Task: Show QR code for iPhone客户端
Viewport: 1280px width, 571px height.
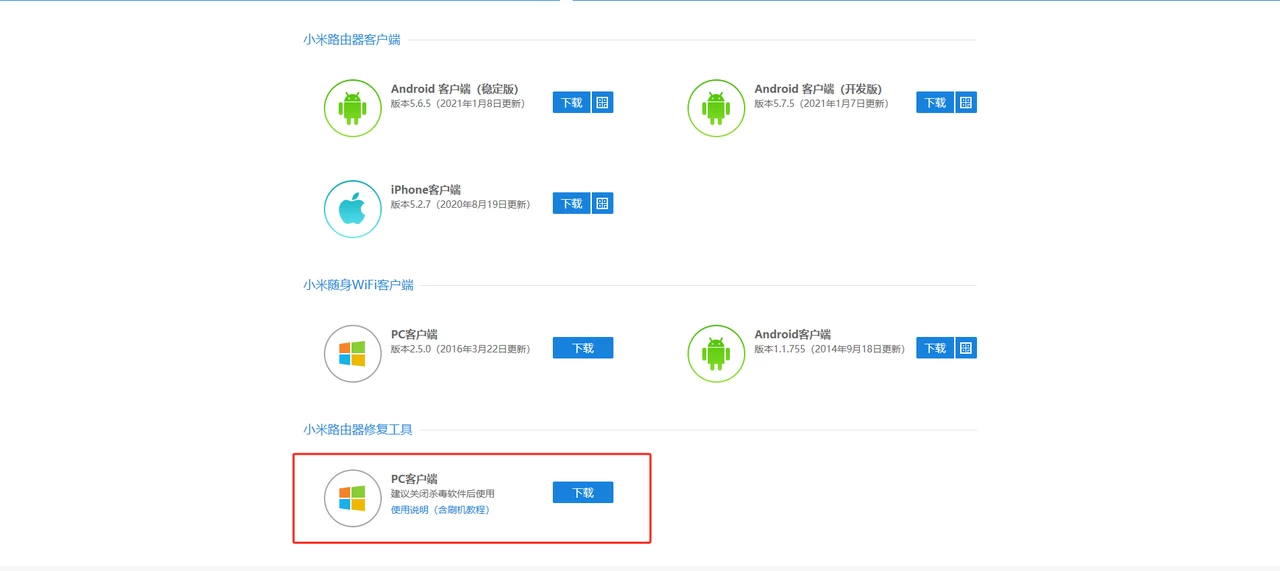Action: coord(602,203)
